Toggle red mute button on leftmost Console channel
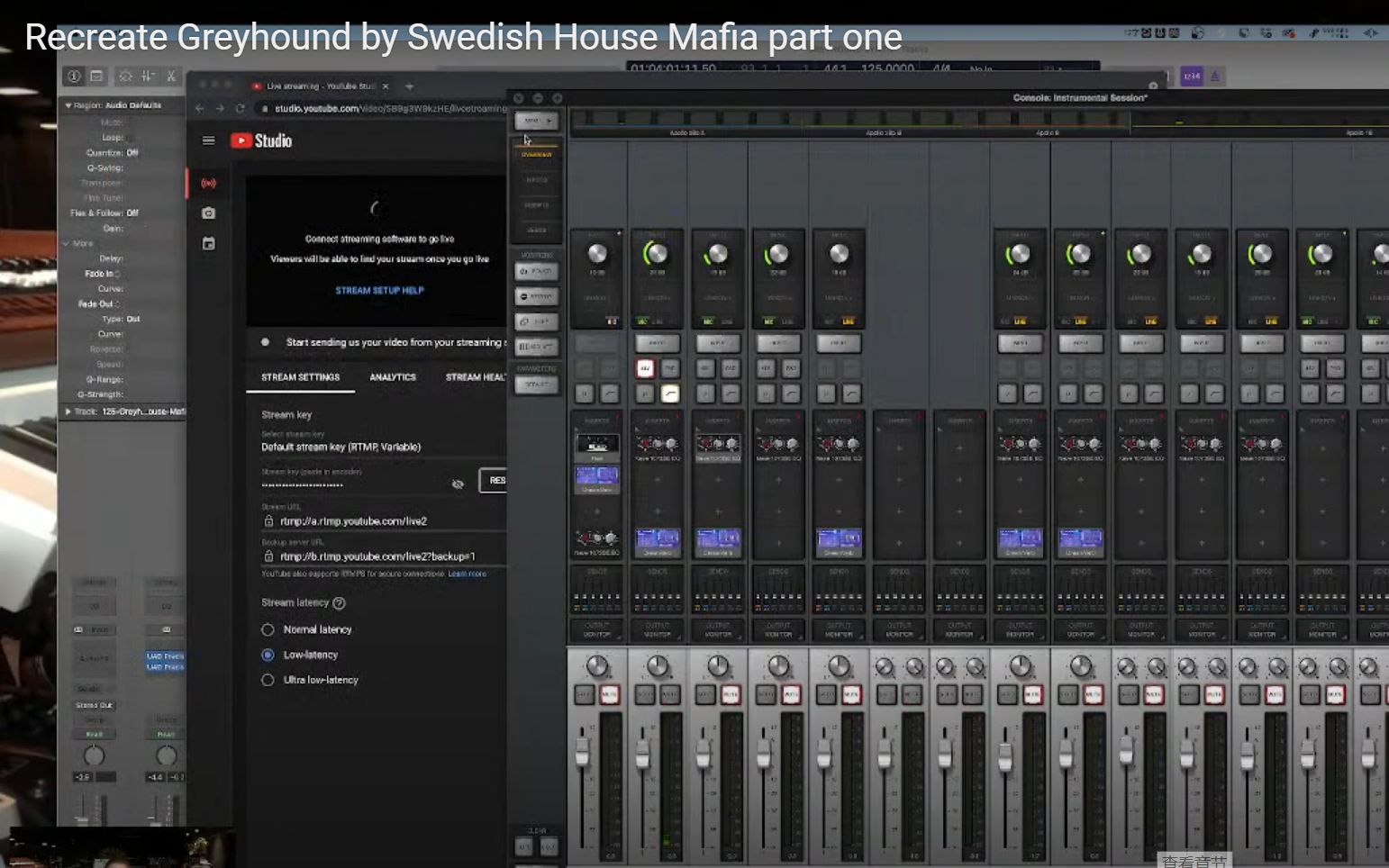 (x=610, y=694)
